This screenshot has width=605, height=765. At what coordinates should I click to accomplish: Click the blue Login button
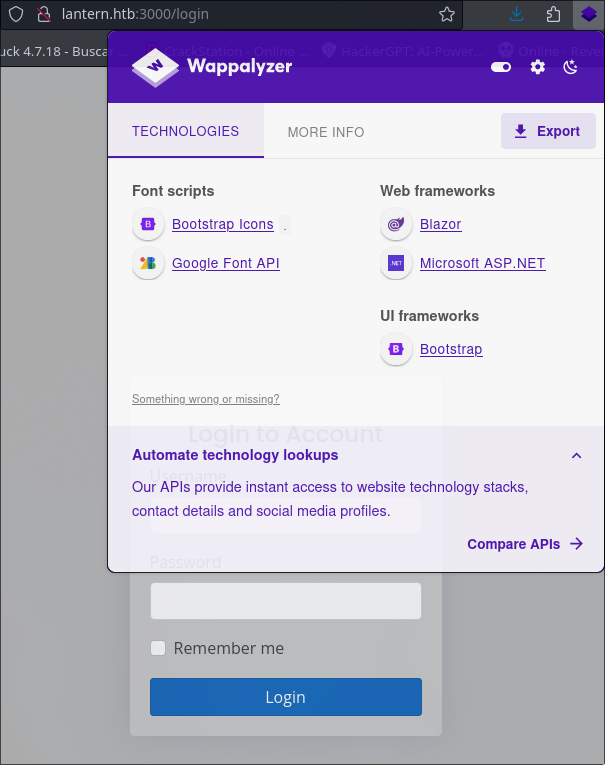(x=285, y=697)
